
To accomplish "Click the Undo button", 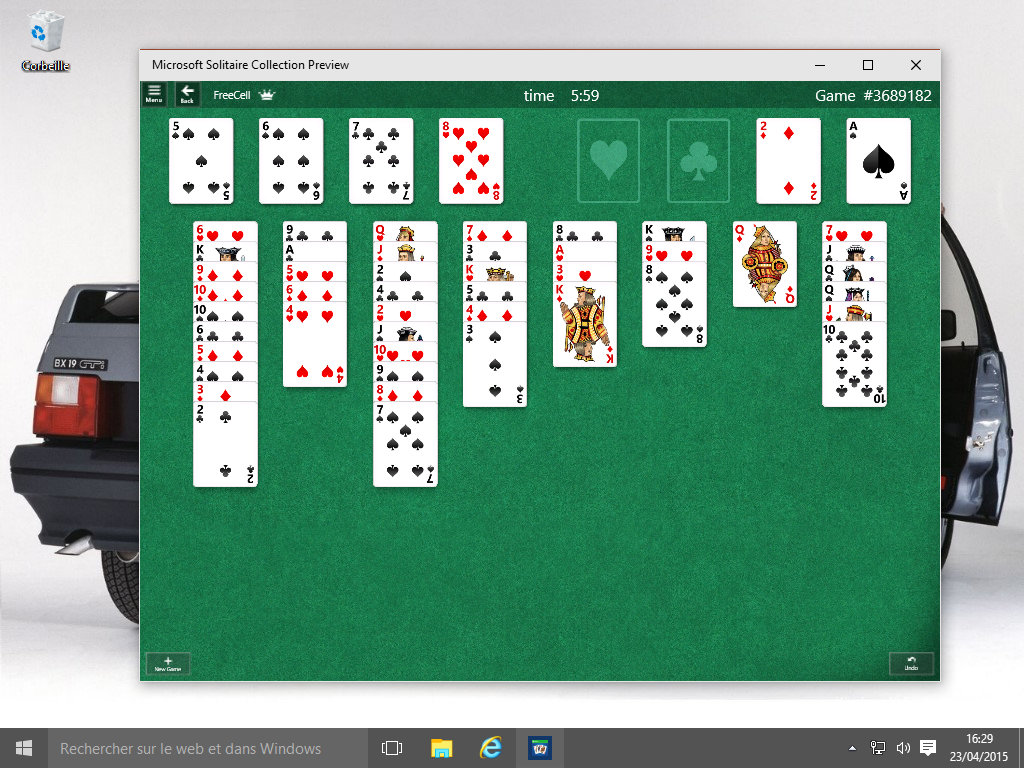I will click(x=911, y=664).
